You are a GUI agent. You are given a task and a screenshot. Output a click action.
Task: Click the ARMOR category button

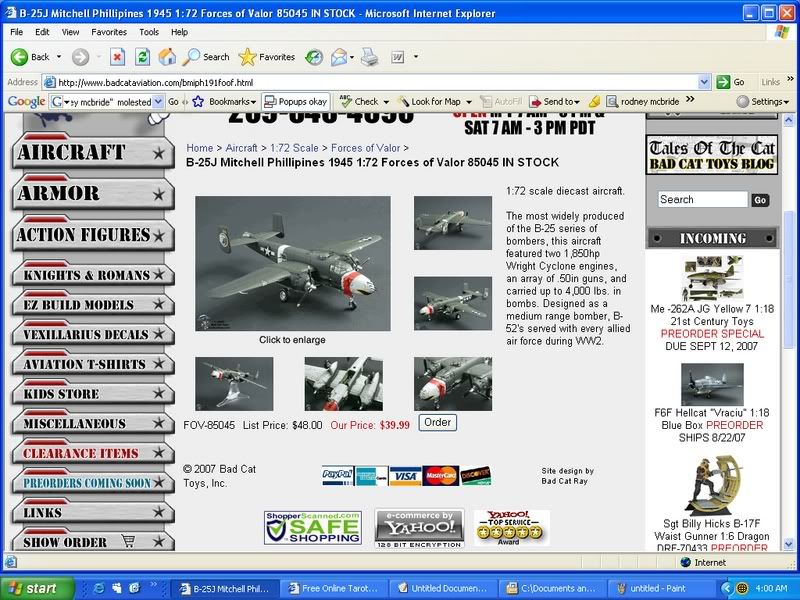[93, 192]
